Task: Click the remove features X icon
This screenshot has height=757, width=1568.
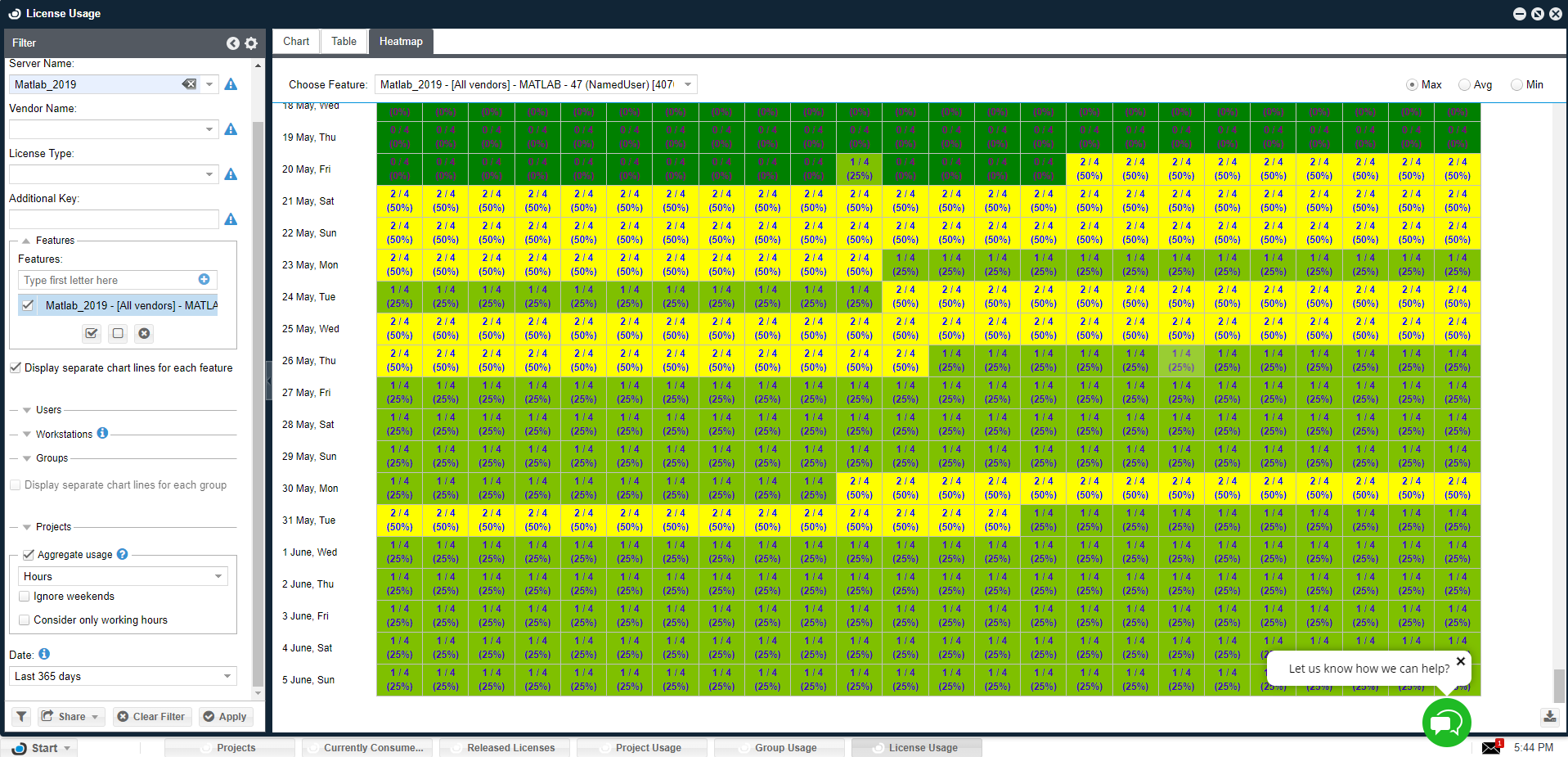Action: pos(144,333)
